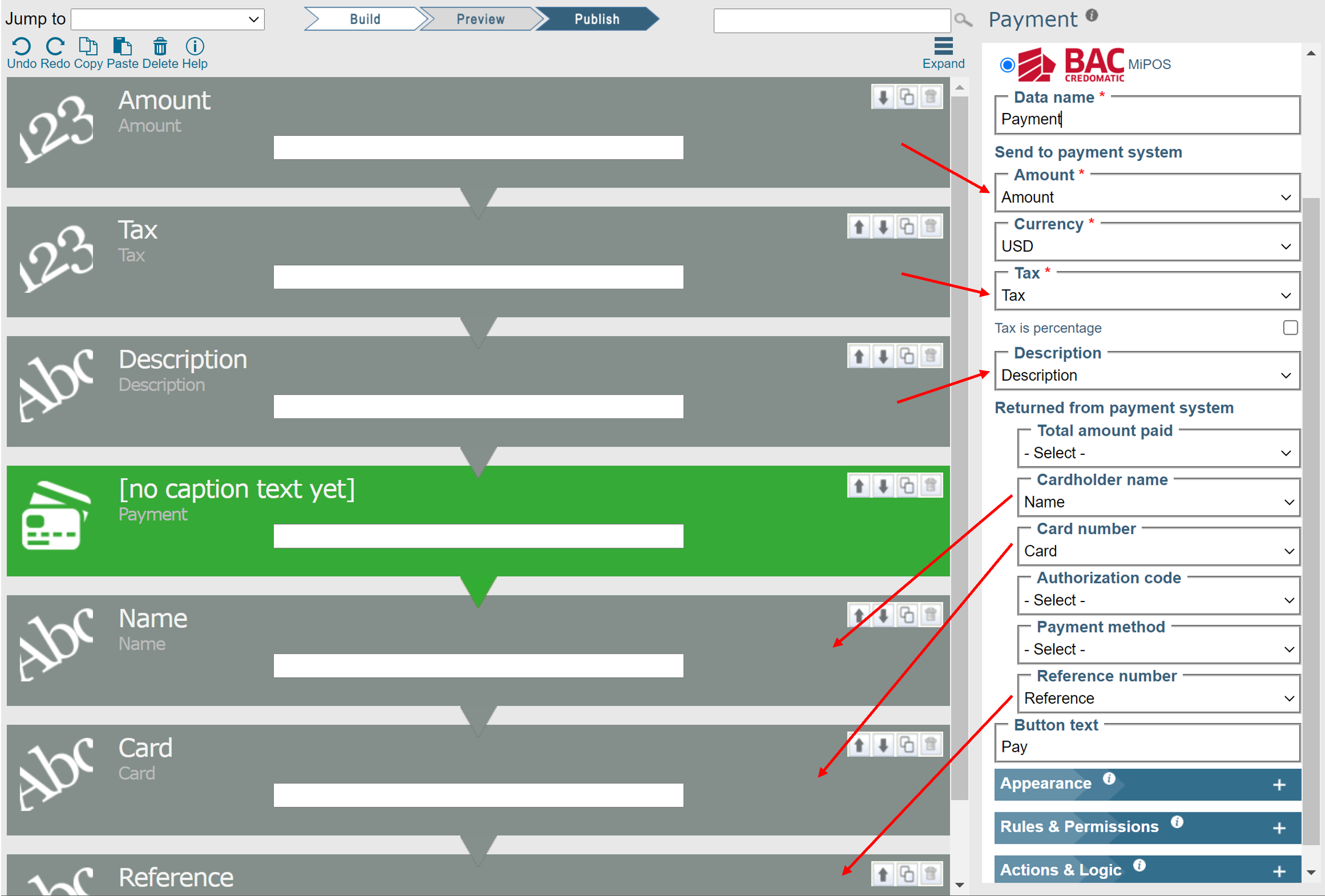Image resolution: width=1325 pixels, height=896 pixels.
Task: Select the BAC Credomatic MiPOS radio button
Action: 1007,65
